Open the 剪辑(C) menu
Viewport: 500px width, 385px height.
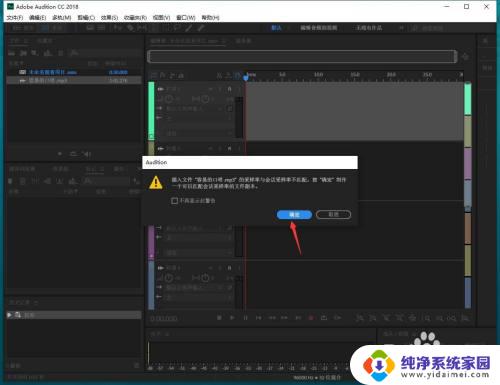coord(86,17)
